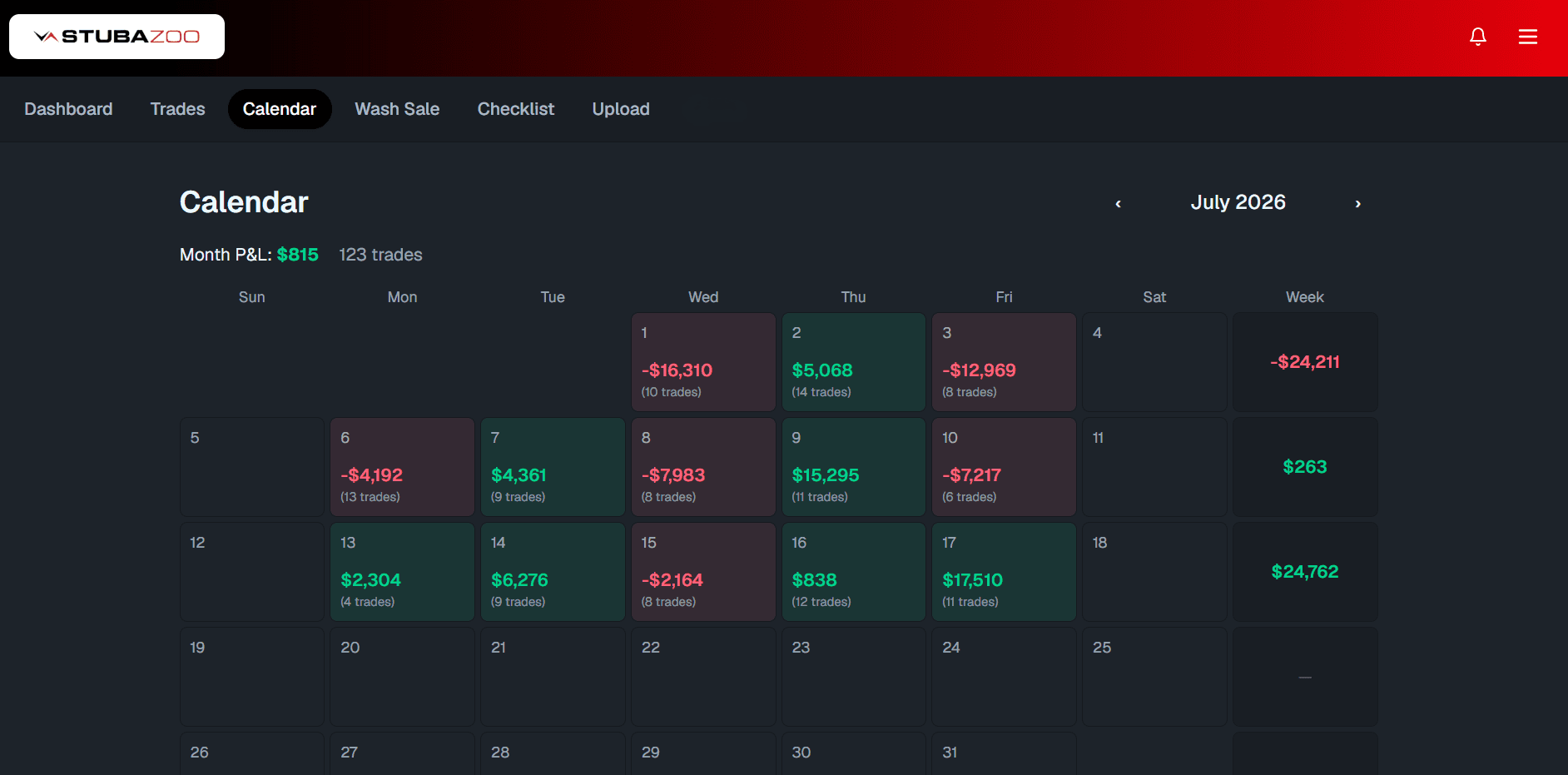1568x775 pixels.
Task: Open July 1 with -$16,310 loss
Action: [703, 362]
